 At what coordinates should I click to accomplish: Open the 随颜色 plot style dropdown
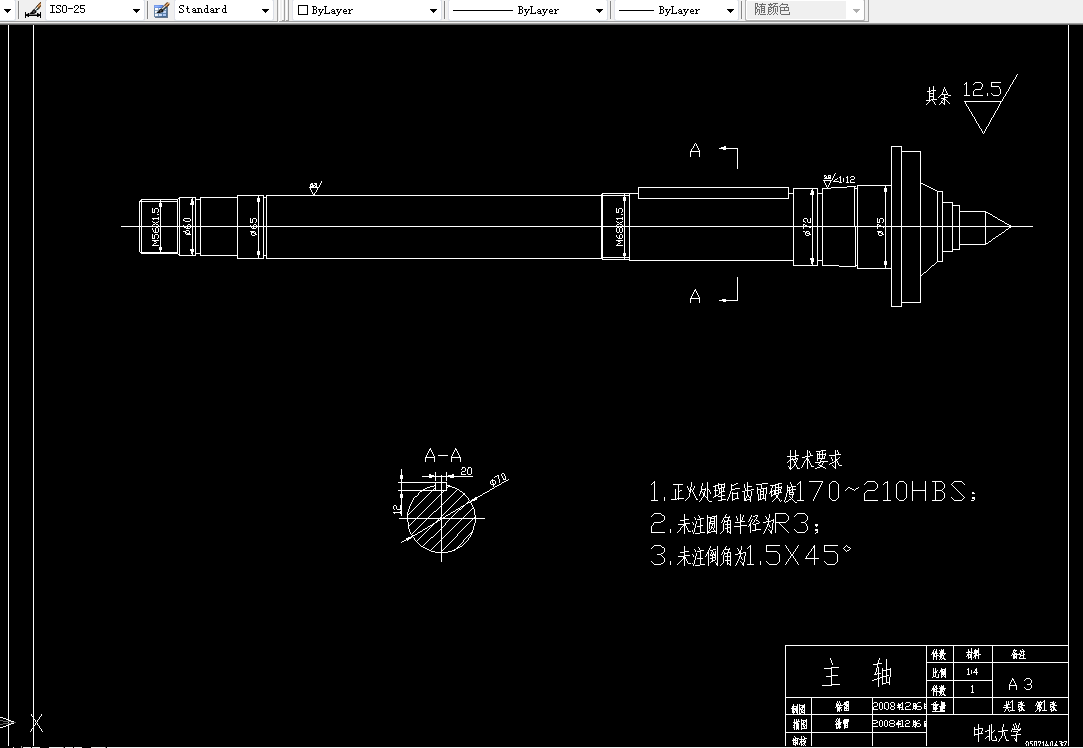[856, 10]
